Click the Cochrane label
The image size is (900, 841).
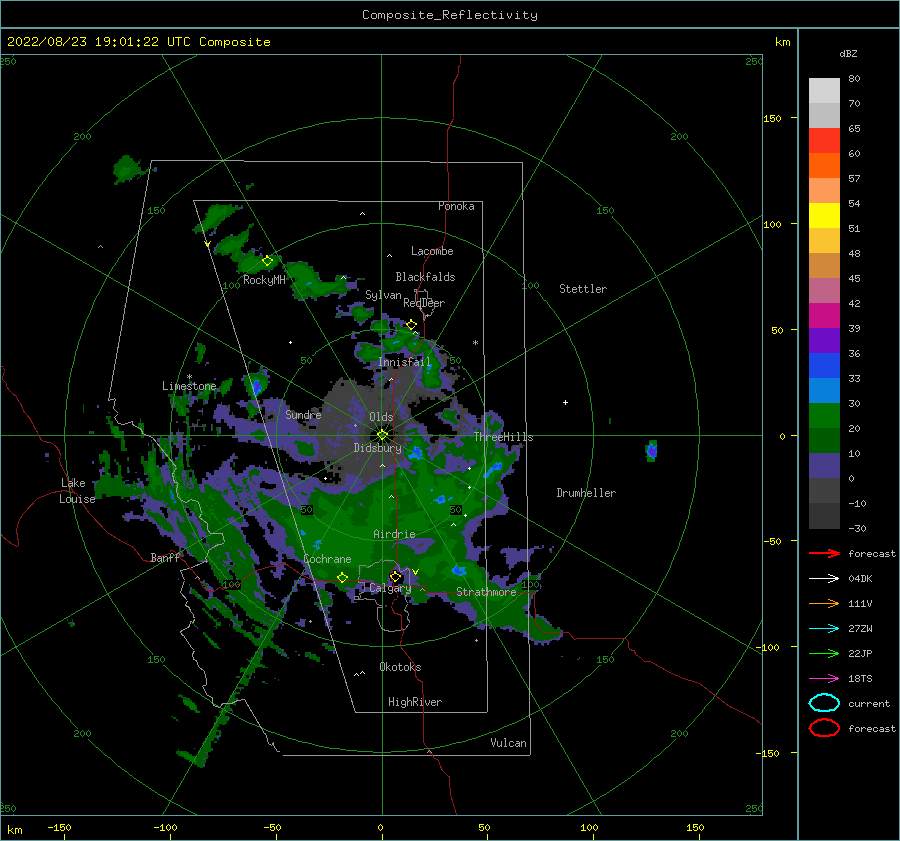coord(327,559)
